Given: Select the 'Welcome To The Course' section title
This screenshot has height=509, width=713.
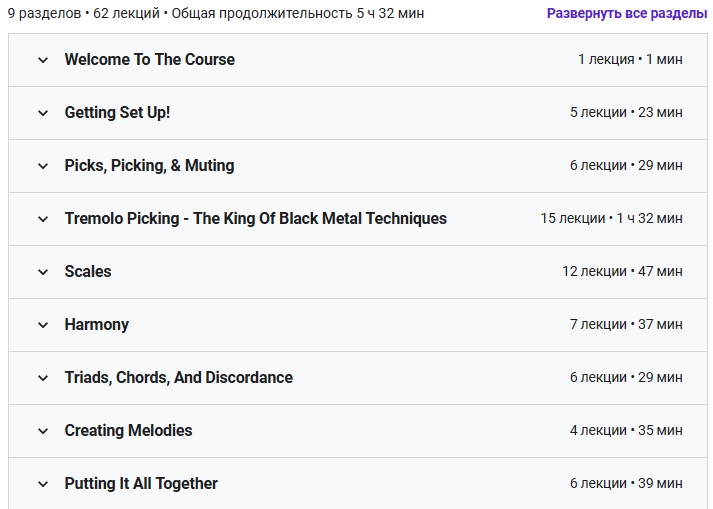Looking at the screenshot, I should pos(150,59).
